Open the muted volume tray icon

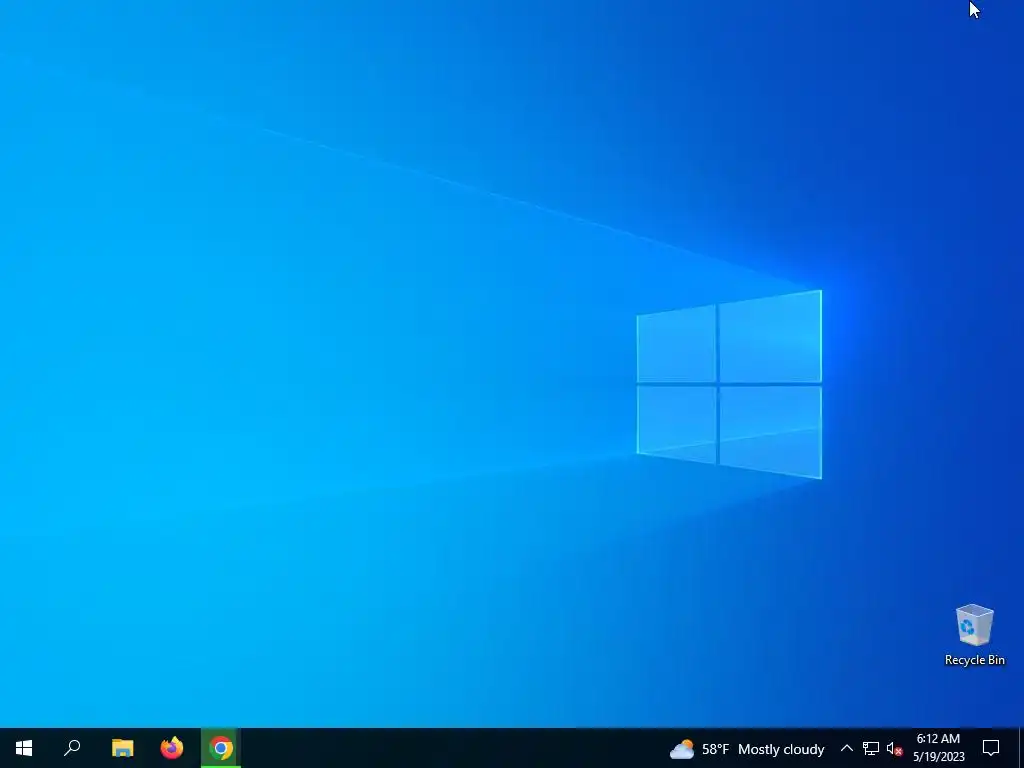tap(894, 748)
